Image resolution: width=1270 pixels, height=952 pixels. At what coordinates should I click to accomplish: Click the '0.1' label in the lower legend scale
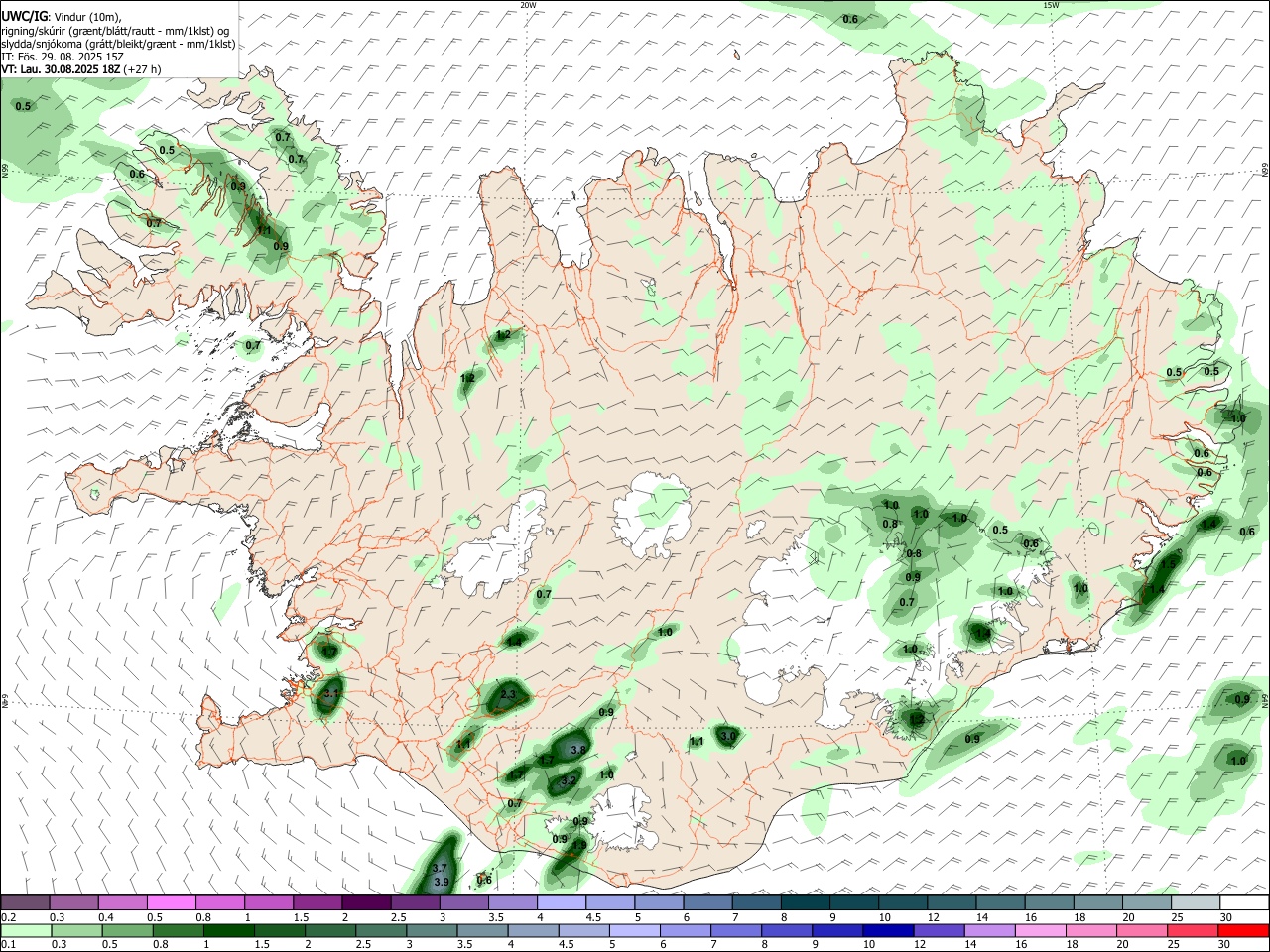[8, 943]
